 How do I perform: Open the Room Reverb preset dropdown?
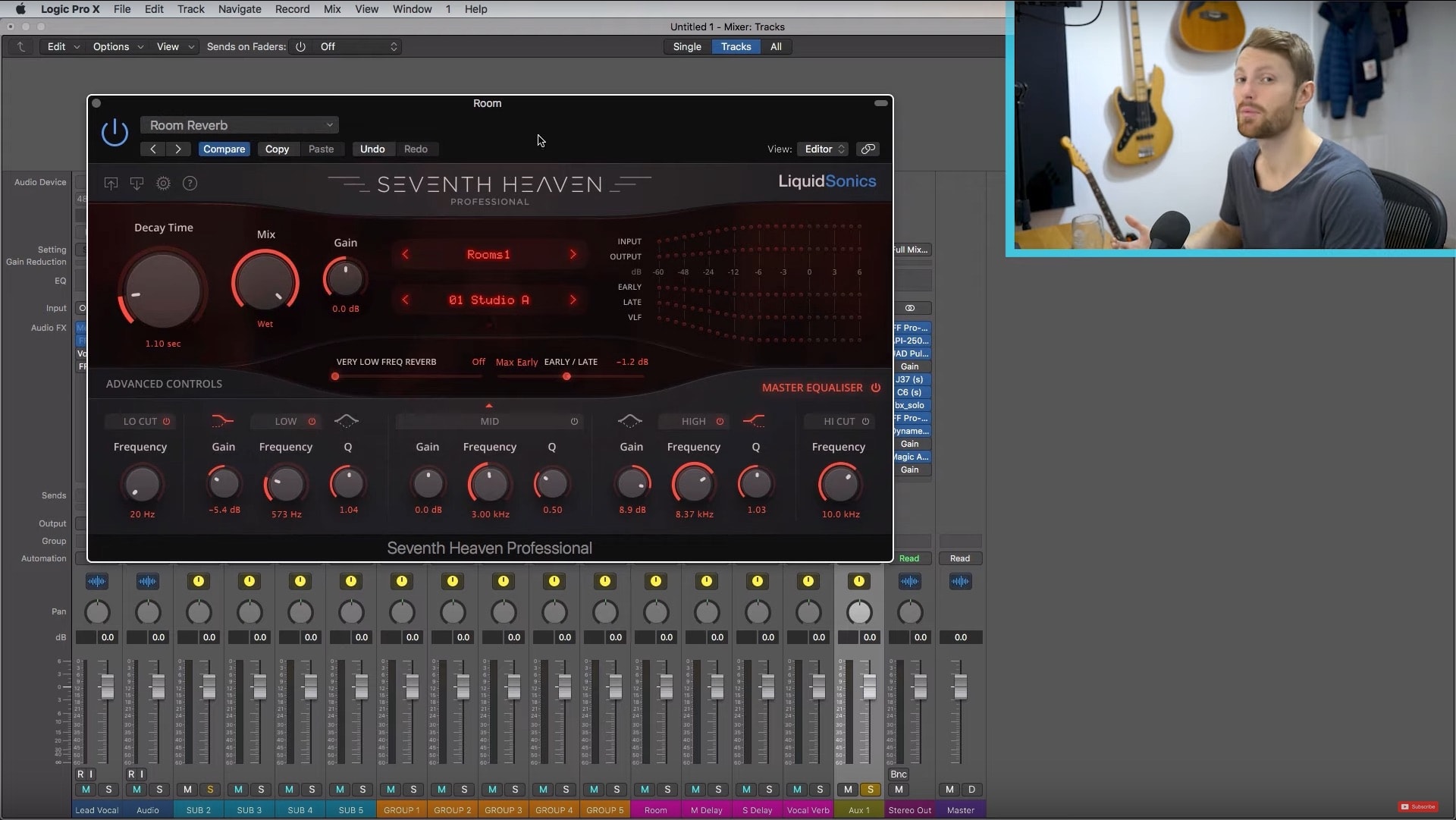[239, 125]
